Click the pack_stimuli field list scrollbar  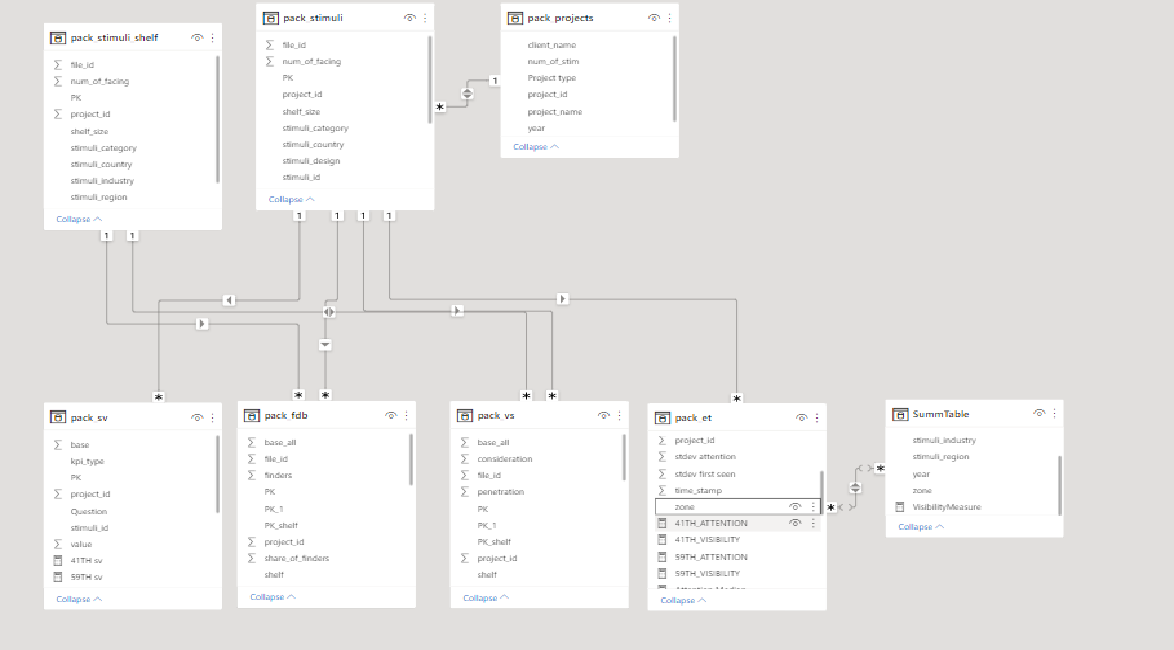430,79
